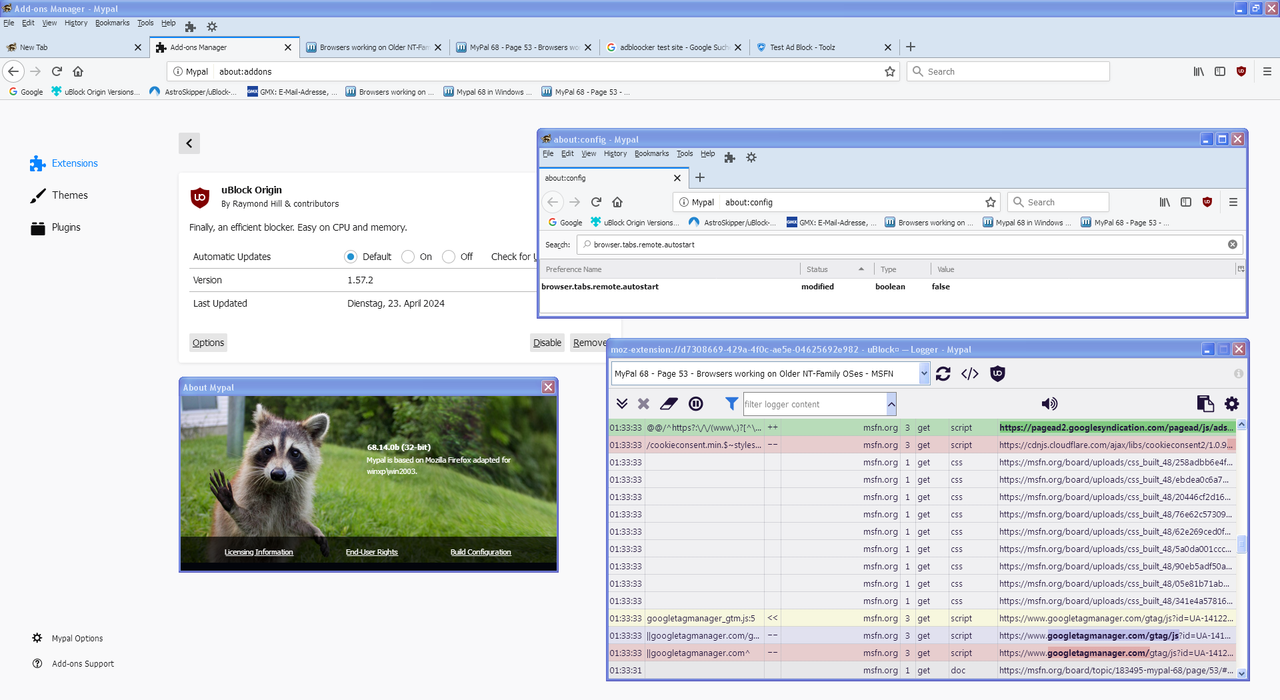This screenshot has width=1280, height=700.
Task: Bookmark about:addons with the star icon
Action: click(x=889, y=71)
